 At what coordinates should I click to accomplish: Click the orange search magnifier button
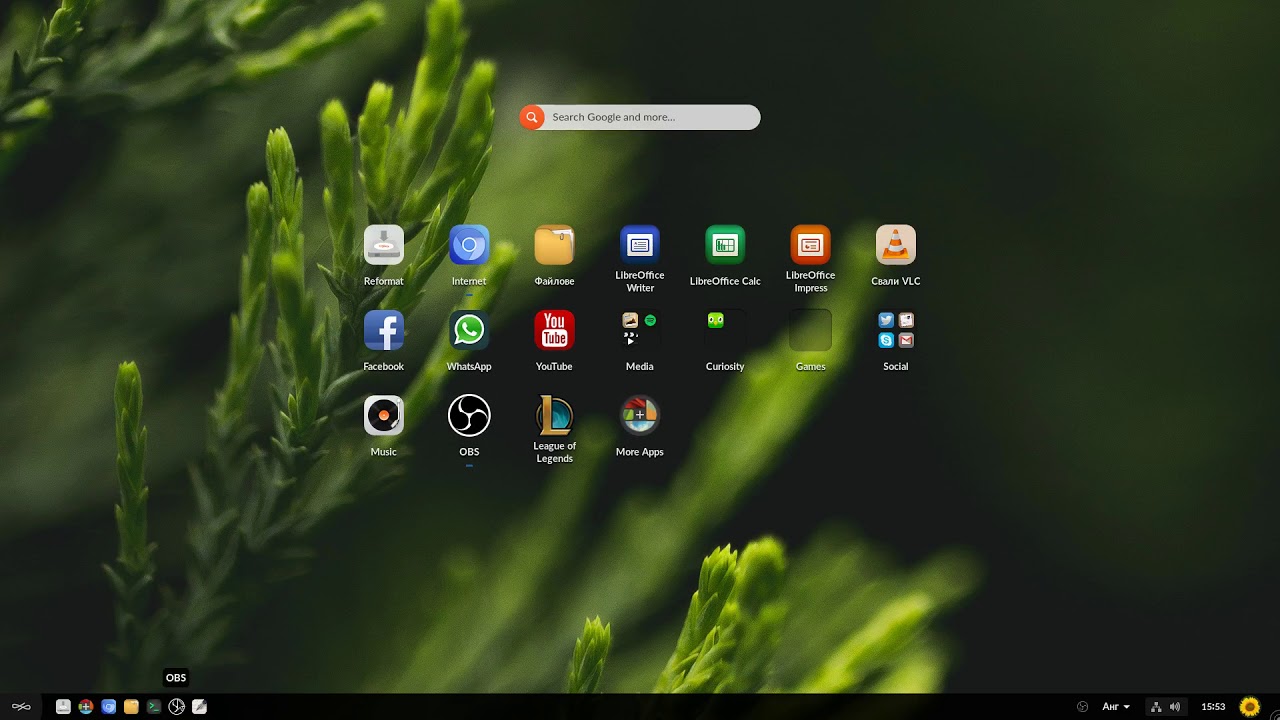(x=532, y=117)
